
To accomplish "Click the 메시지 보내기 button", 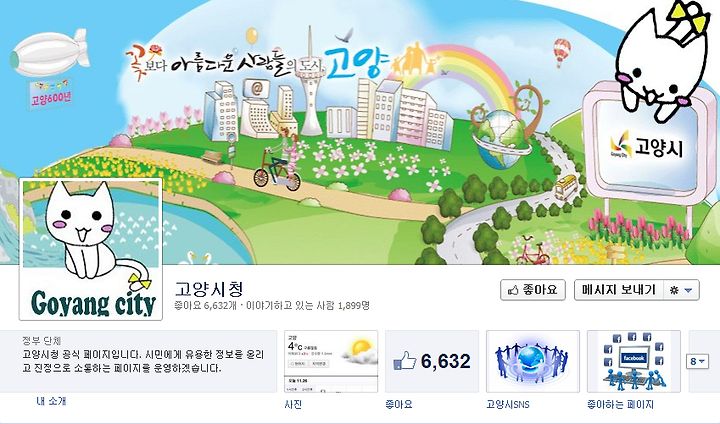I will point(619,290).
